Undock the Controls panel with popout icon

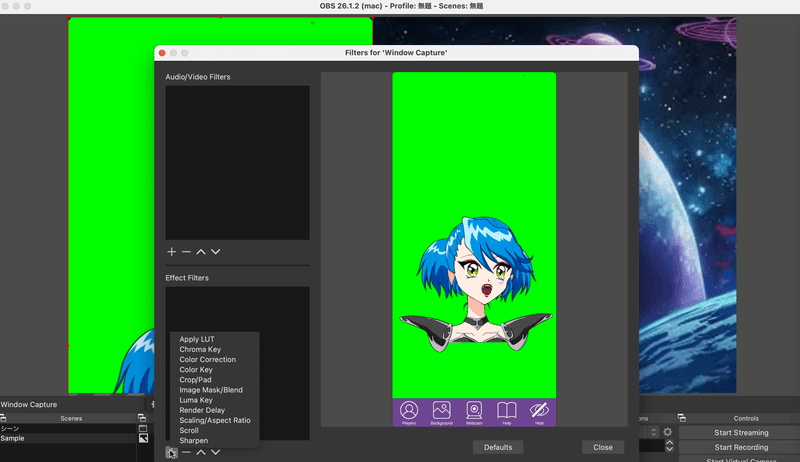pos(682,418)
